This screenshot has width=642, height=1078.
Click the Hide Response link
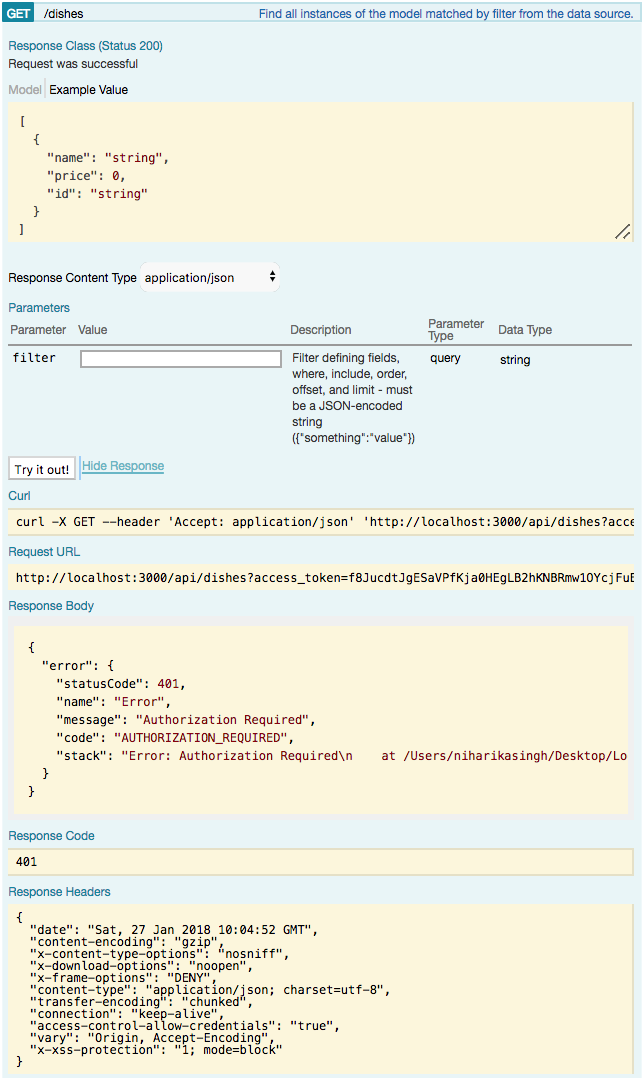[123, 467]
